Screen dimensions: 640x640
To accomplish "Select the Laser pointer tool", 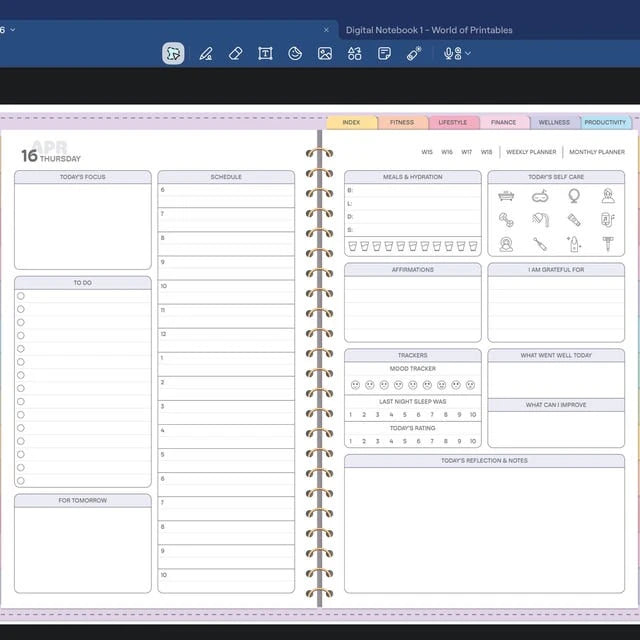I will (414, 53).
